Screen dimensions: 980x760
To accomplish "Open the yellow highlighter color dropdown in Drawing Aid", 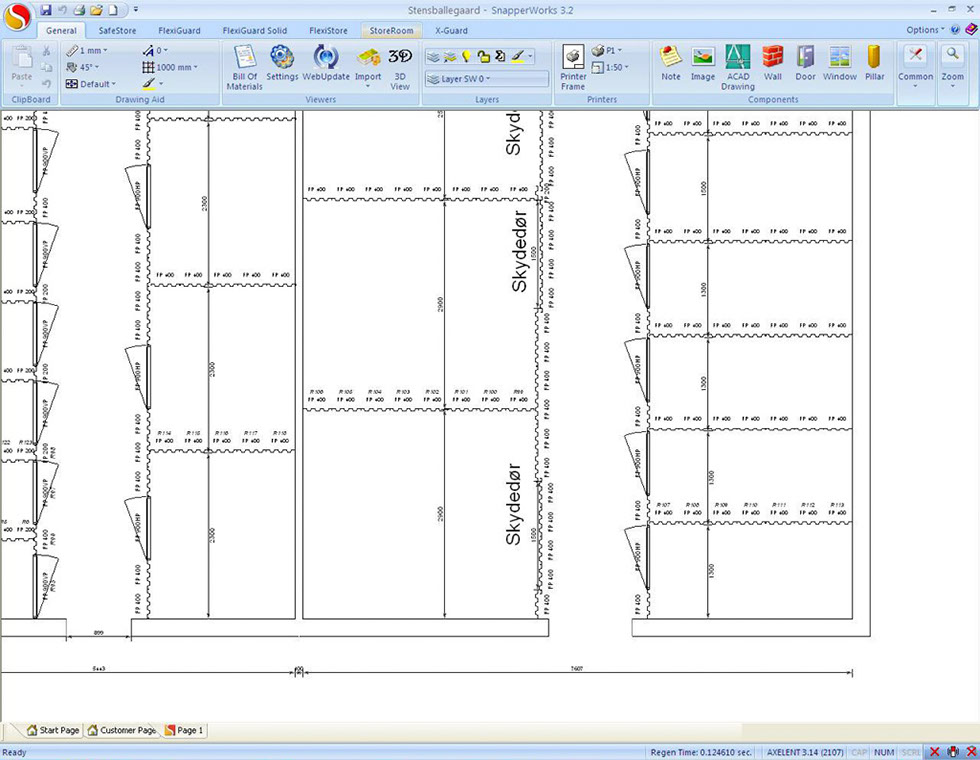I will (160, 84).
